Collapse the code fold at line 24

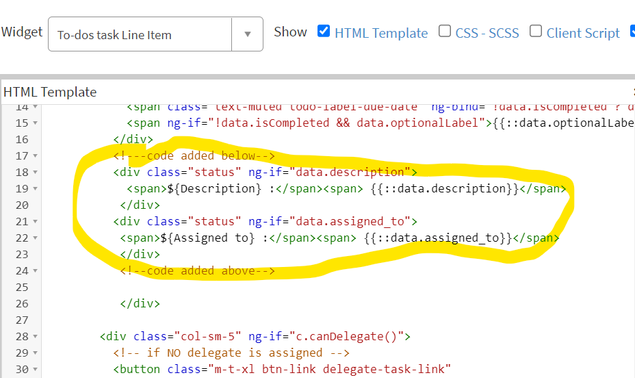(35, 271)
